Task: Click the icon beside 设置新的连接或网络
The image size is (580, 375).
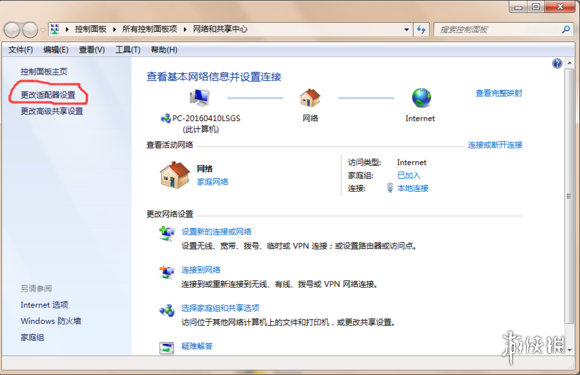Action: pyautogui.click(x=167, y=234)
